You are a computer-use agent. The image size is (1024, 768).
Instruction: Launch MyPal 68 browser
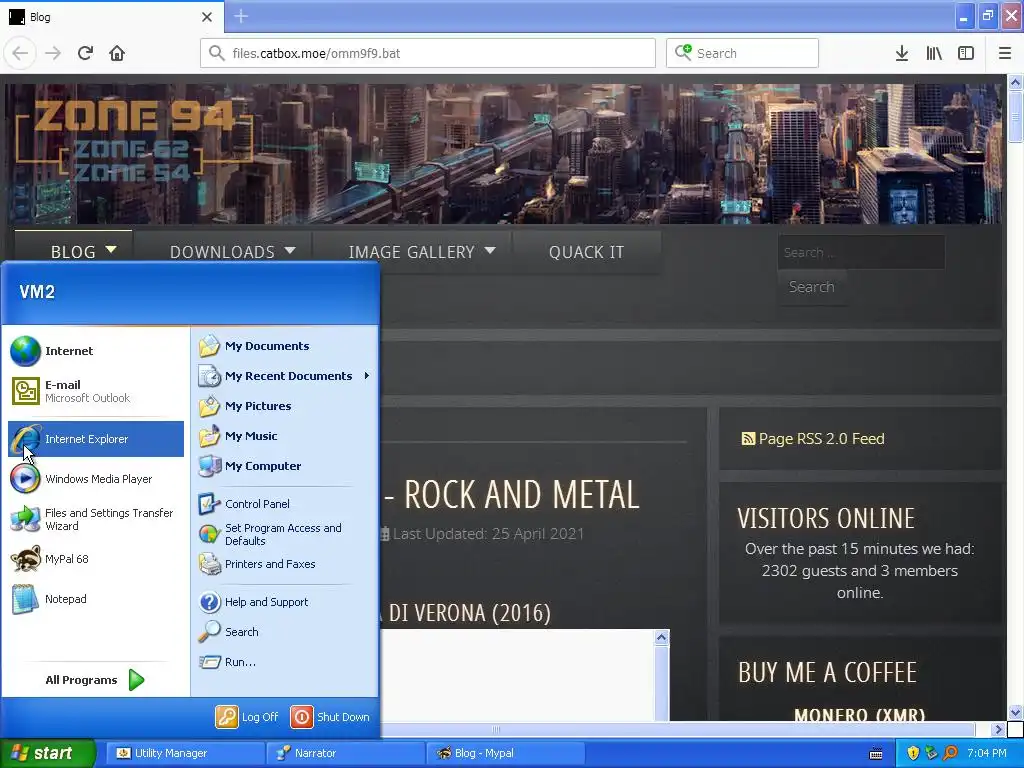(x=96, y=559)
